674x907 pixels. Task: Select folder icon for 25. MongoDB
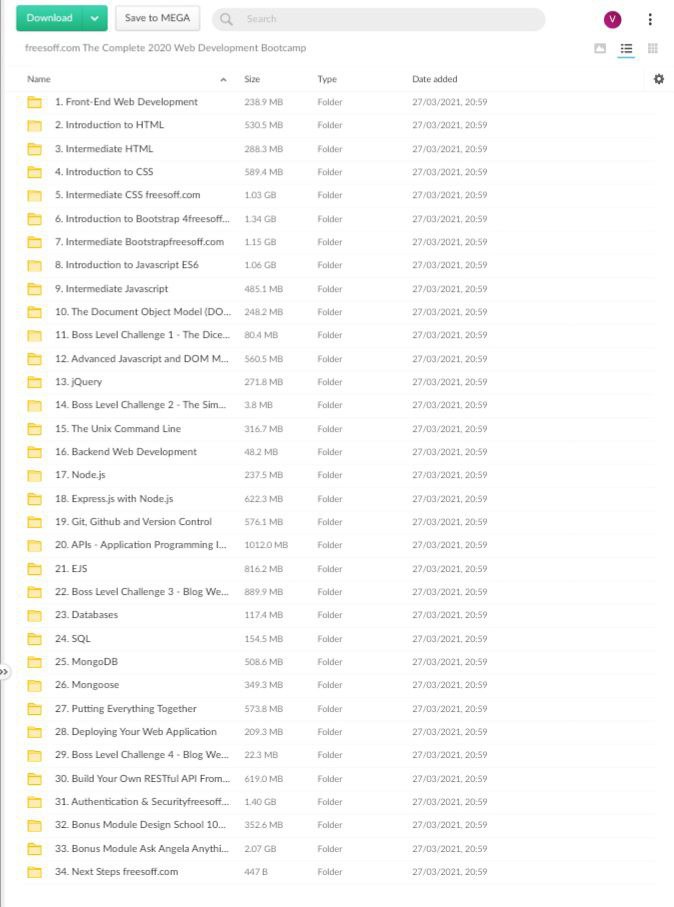35,662
